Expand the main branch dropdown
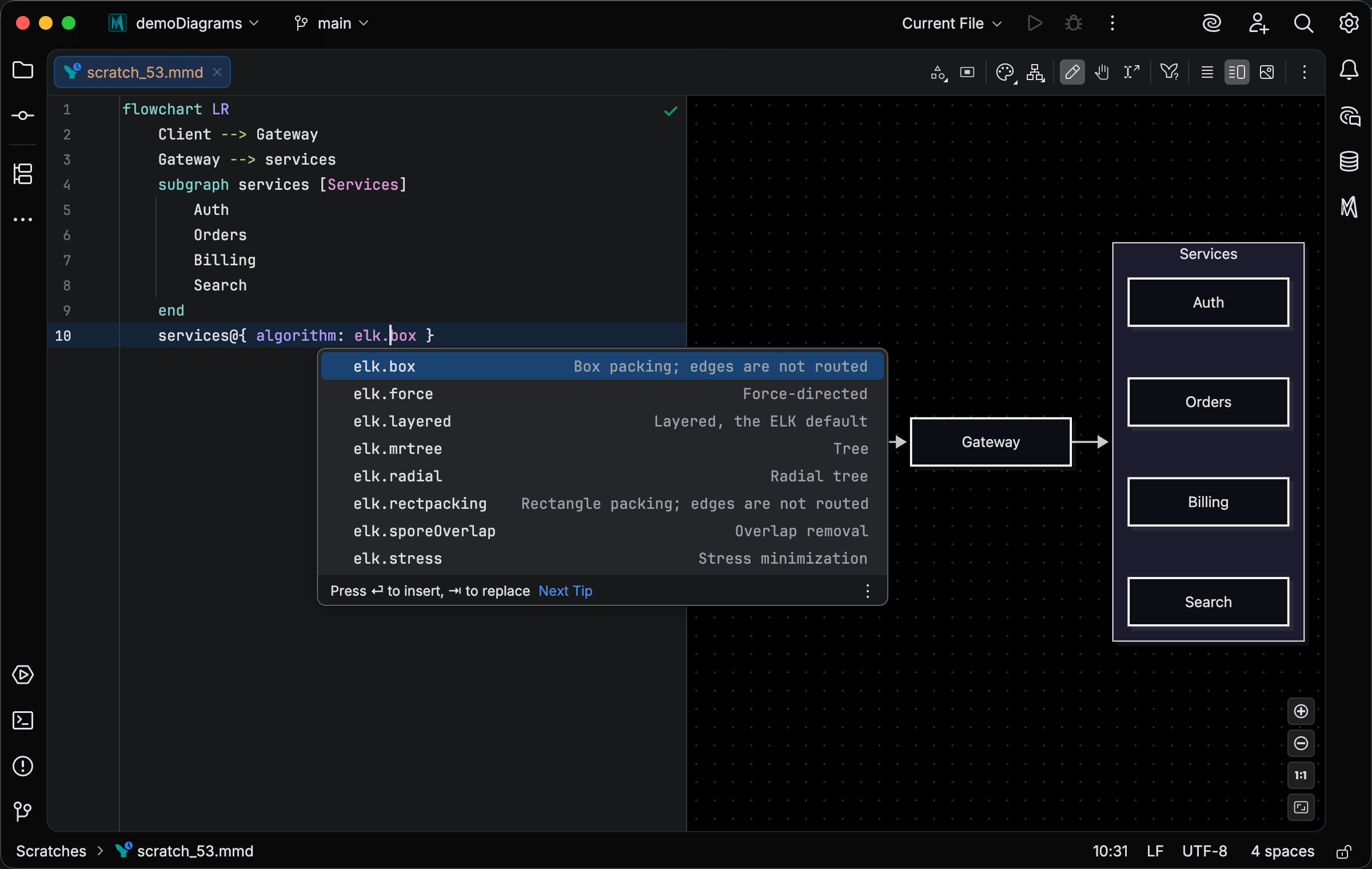 pyautogui.click(x=332, y=23)
